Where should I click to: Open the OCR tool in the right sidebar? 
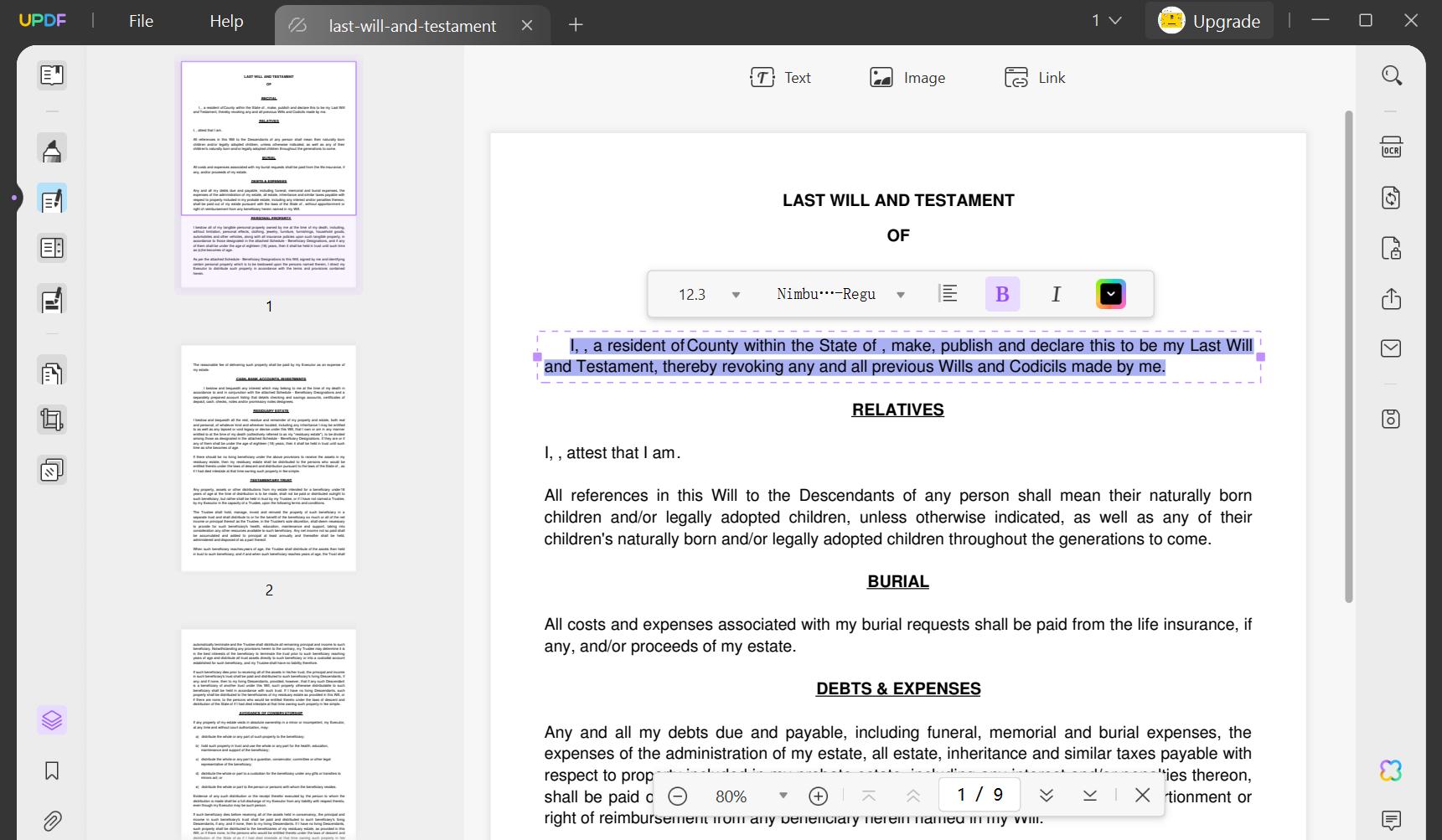[1391, 147]
